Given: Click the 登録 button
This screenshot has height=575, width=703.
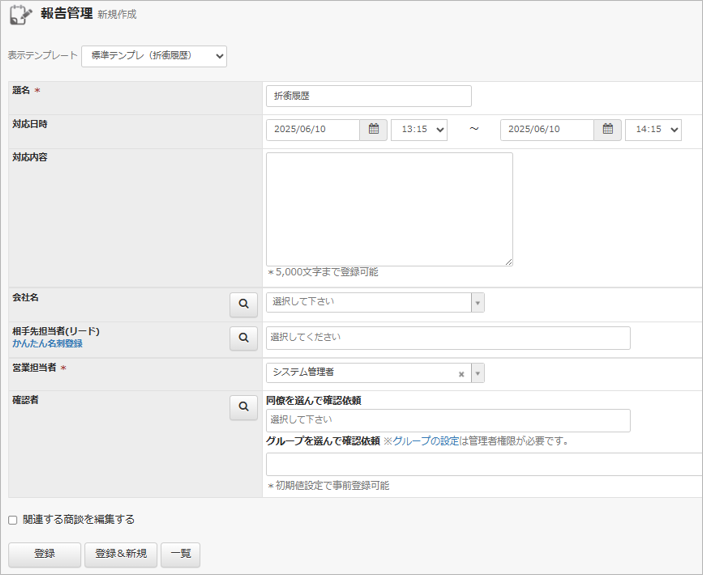Looking at the screenshot, I should click(44, 554).
